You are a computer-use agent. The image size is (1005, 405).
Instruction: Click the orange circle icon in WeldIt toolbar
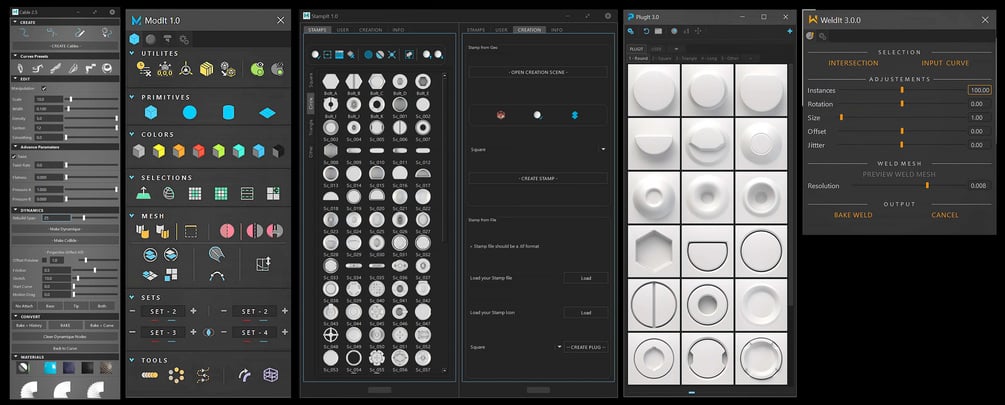[810, 36]
